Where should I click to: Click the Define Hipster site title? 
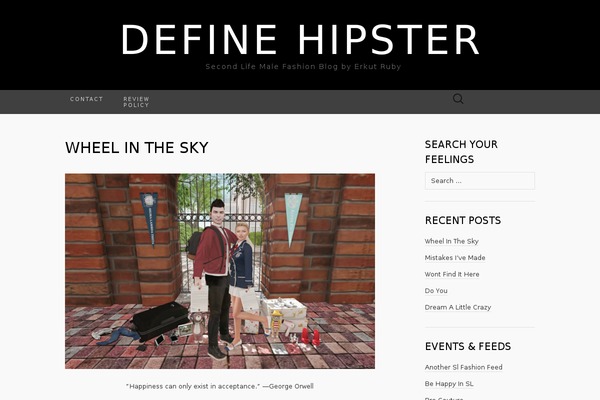(300, 40)
